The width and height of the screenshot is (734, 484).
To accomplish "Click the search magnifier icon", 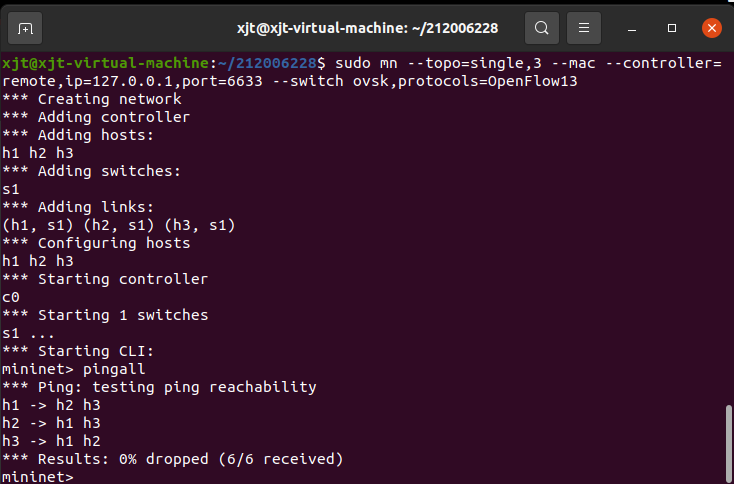I will [541, 27].
